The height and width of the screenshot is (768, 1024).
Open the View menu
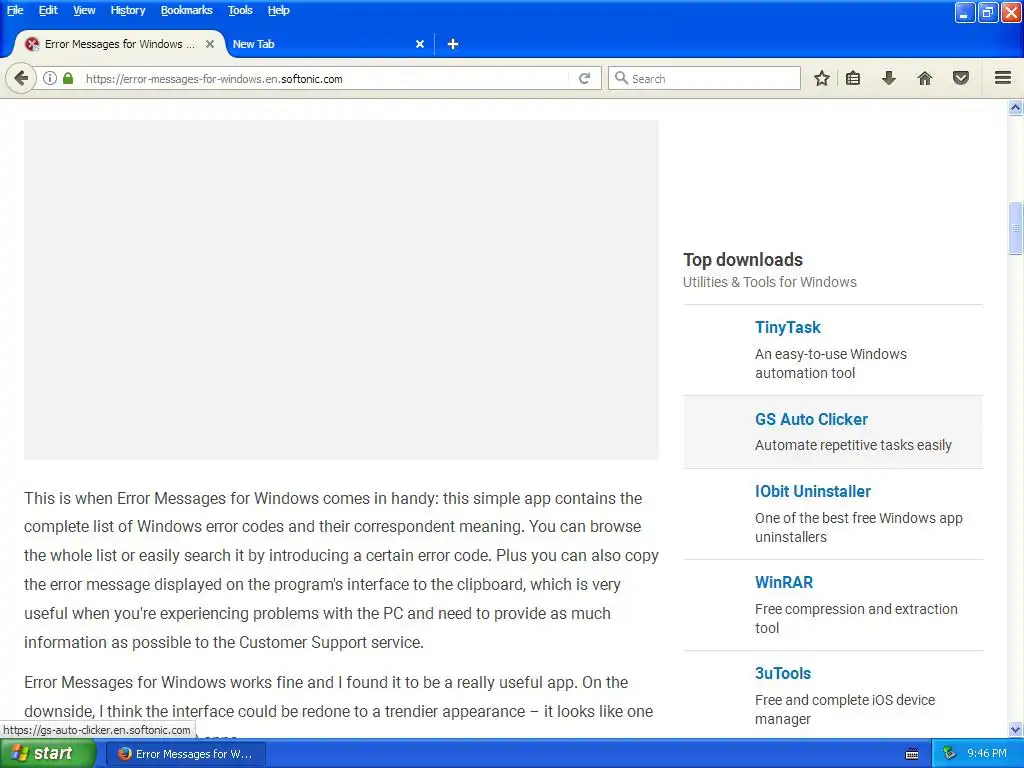84,10
